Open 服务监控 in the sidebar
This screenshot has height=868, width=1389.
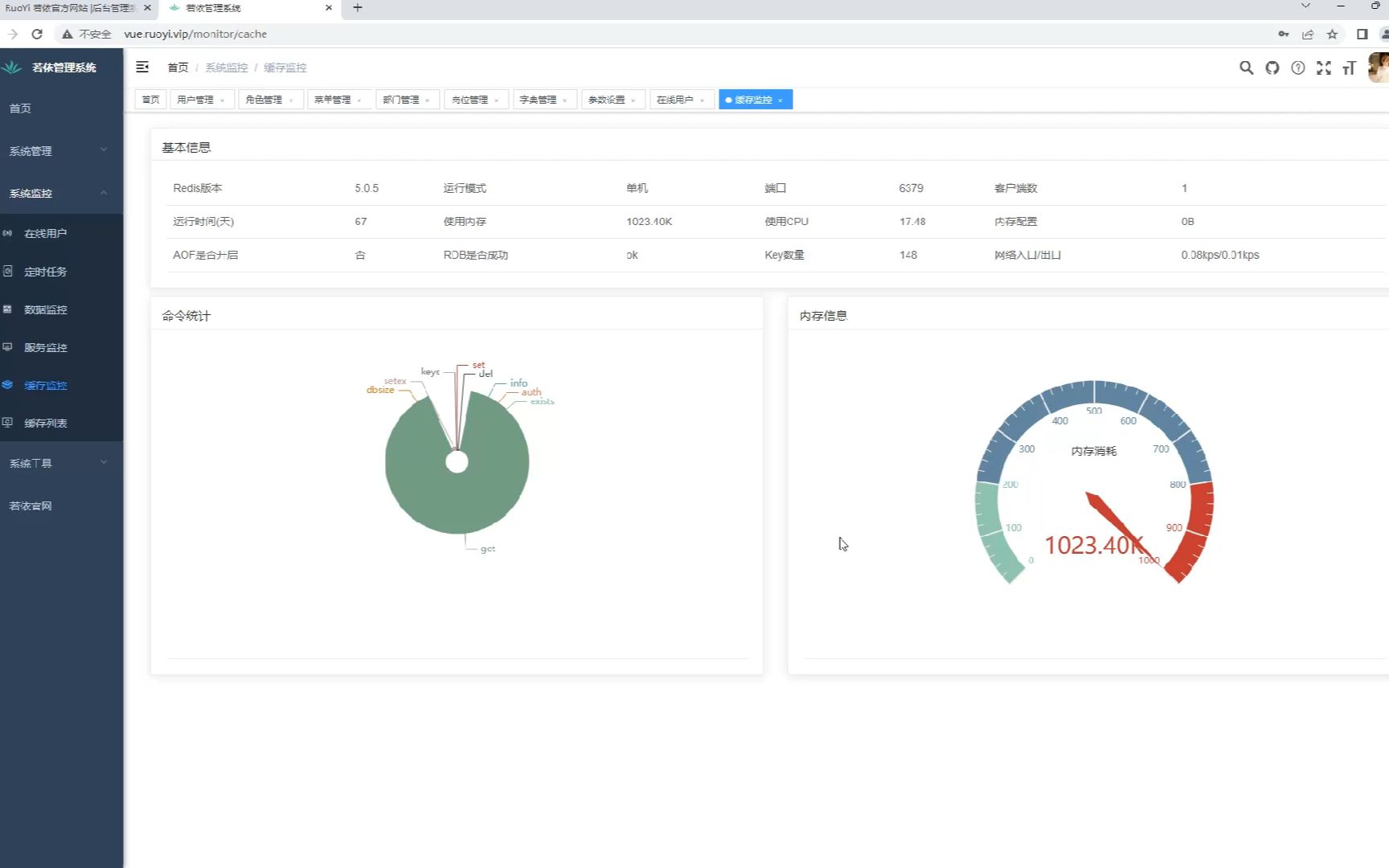pyautogui.click(x=62, y=347)
